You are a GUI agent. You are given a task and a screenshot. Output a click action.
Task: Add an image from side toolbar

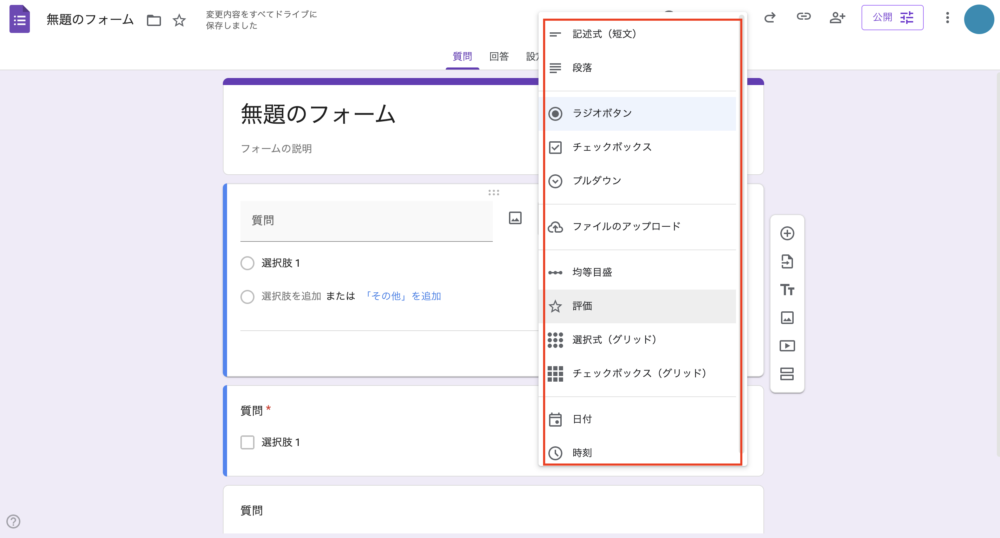click(787, 317)
